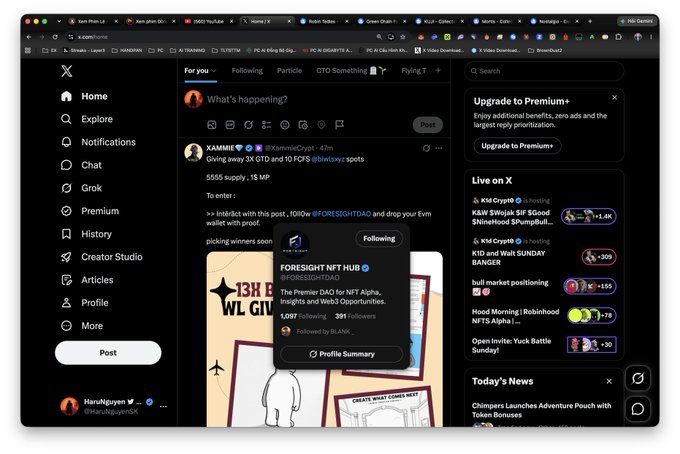Go to Premium in the sidebar
The width and height of the screenshot is (680, 454).
click(90, 211)
